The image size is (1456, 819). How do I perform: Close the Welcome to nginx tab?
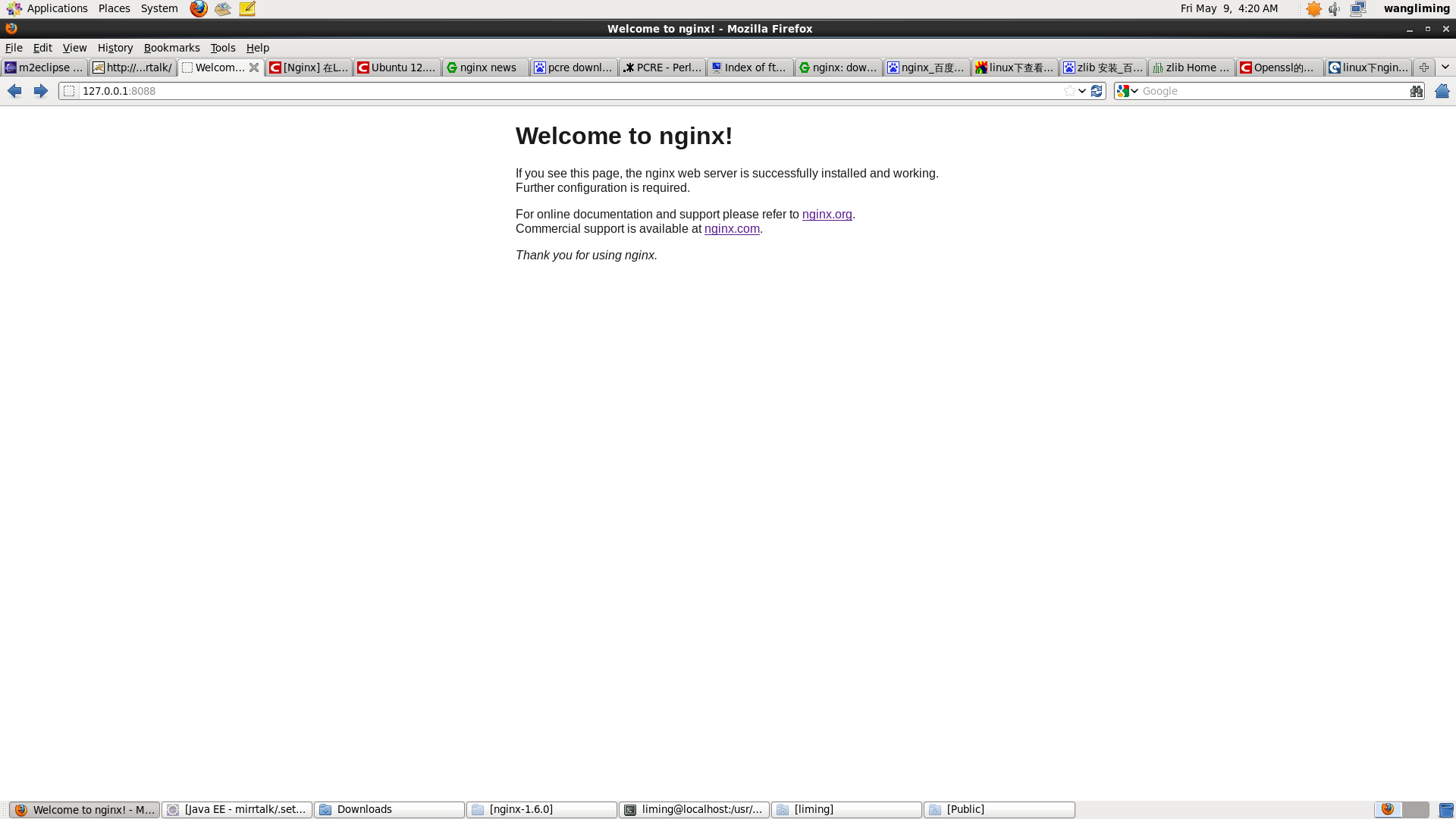(x=254, y=67)
